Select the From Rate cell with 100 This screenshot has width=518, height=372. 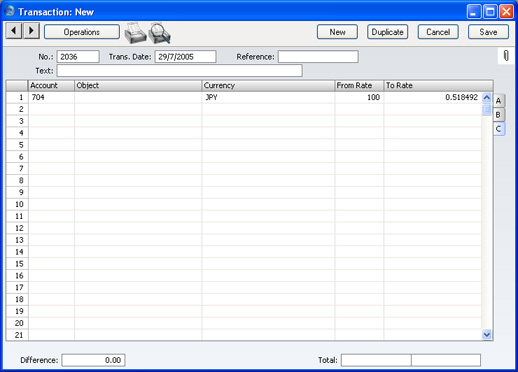click(x=359, y=97)
